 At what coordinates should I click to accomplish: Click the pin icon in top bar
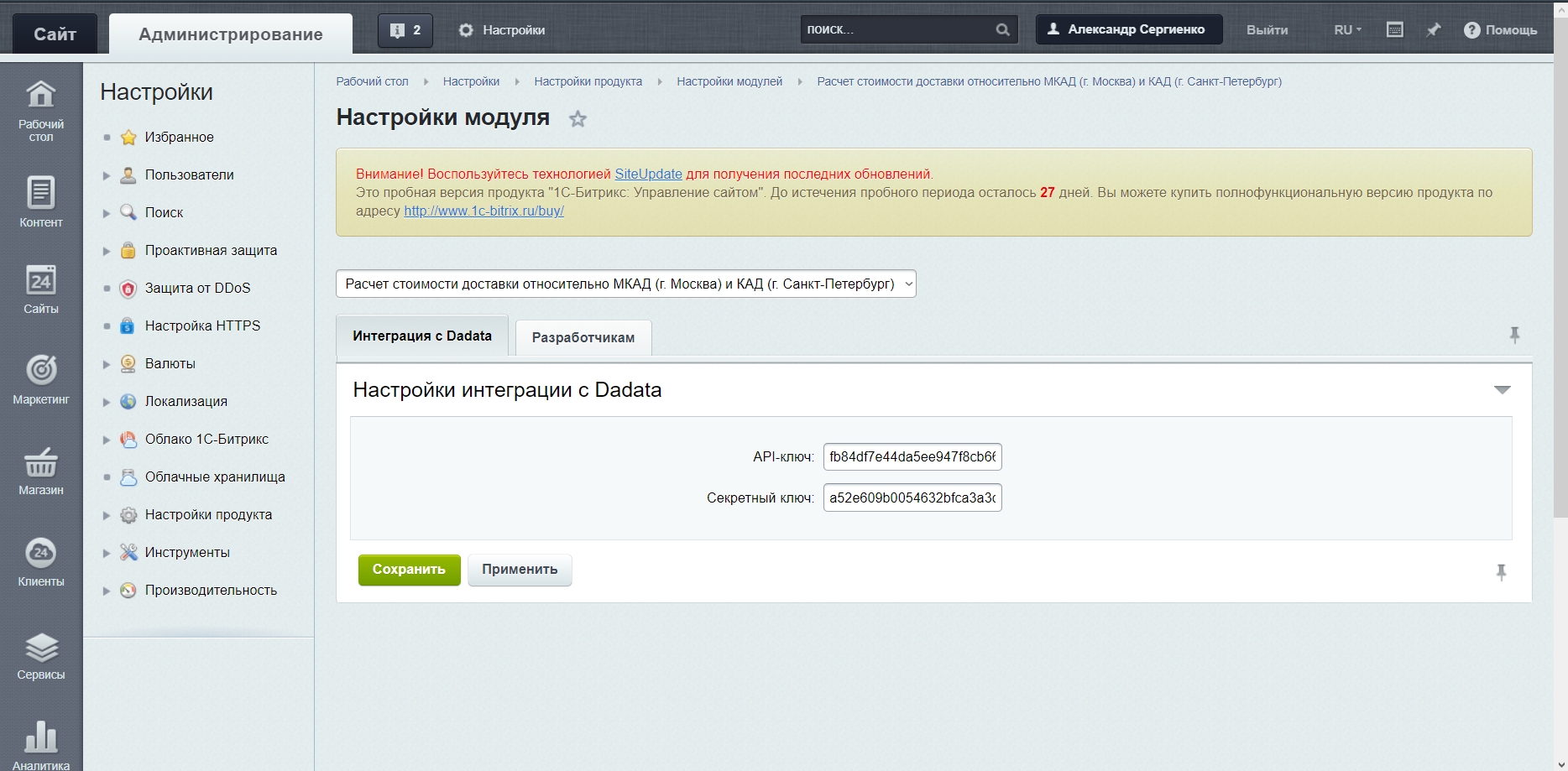[x=1434, y=30]
